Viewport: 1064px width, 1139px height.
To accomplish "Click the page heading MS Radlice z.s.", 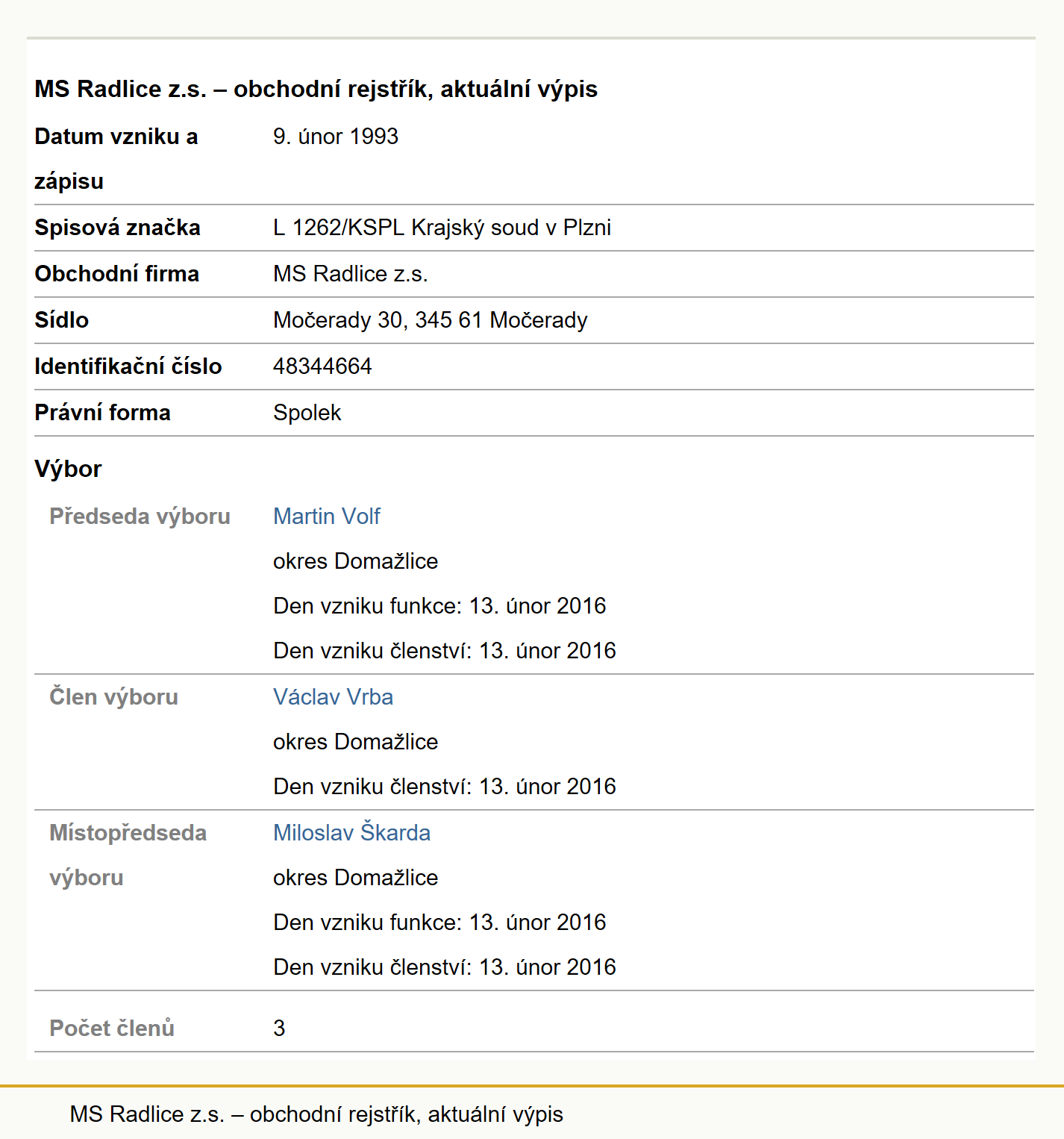I will pos(316,89).
